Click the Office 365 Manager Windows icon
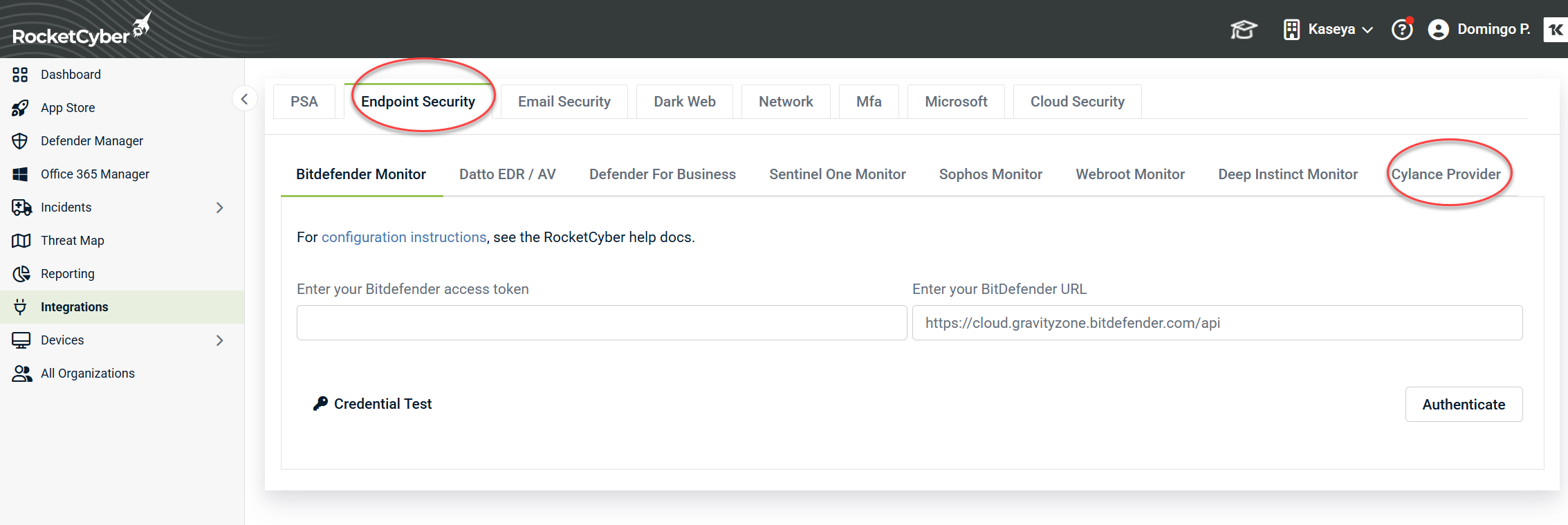The width and height of the screenshot is (1568, 525). (20, 174)
